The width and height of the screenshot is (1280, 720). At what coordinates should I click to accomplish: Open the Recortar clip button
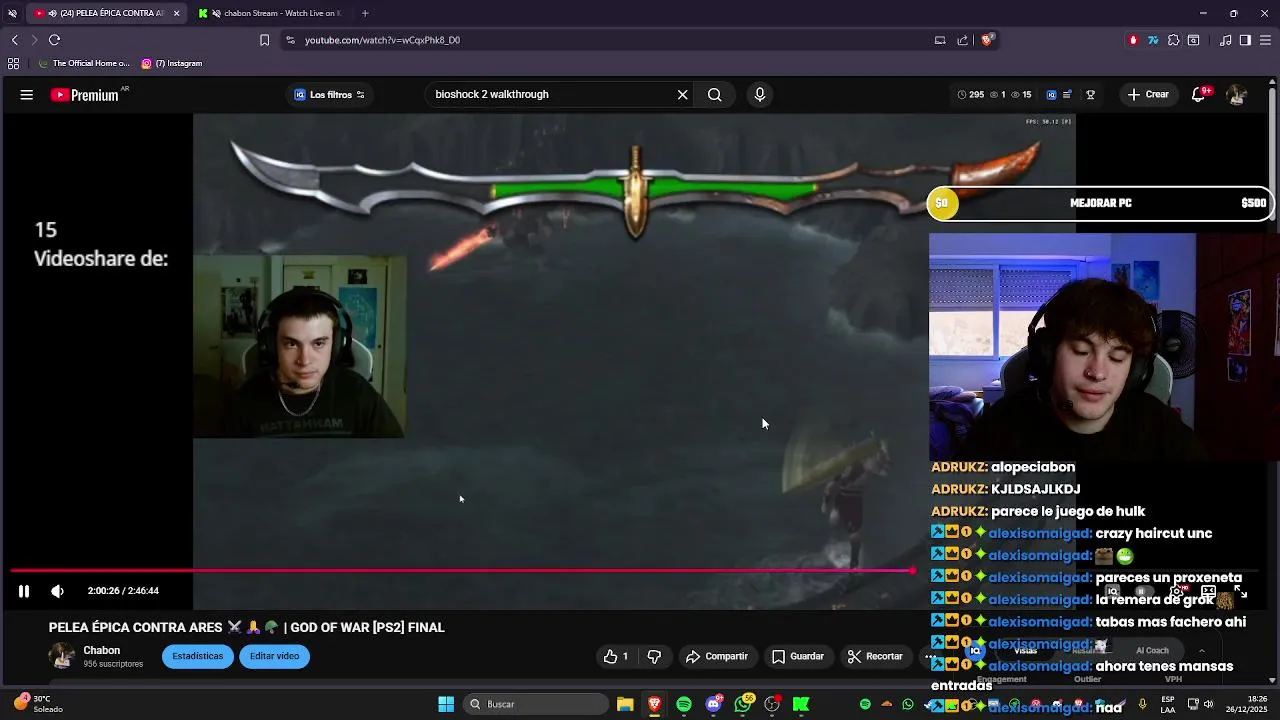pos(875,656)
